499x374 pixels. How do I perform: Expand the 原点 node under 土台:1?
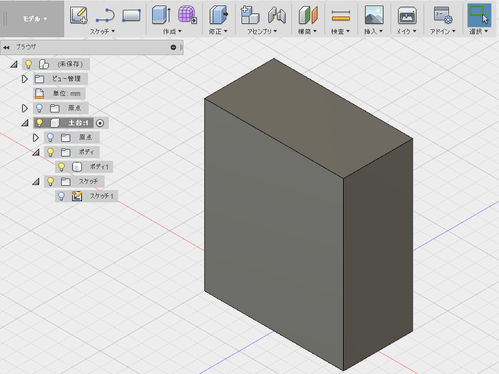click(35, 138)
